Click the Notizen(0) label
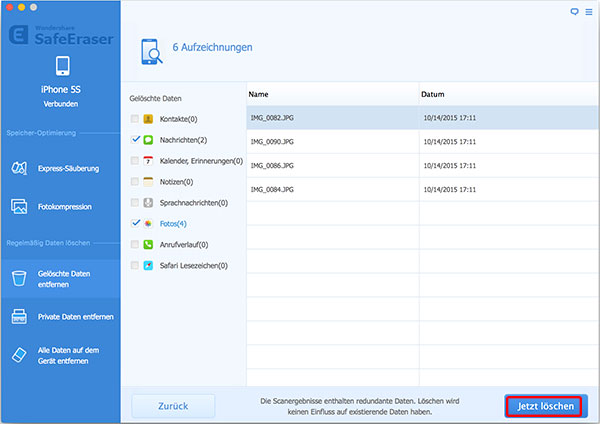600x424 pixels. coord(176,182)
